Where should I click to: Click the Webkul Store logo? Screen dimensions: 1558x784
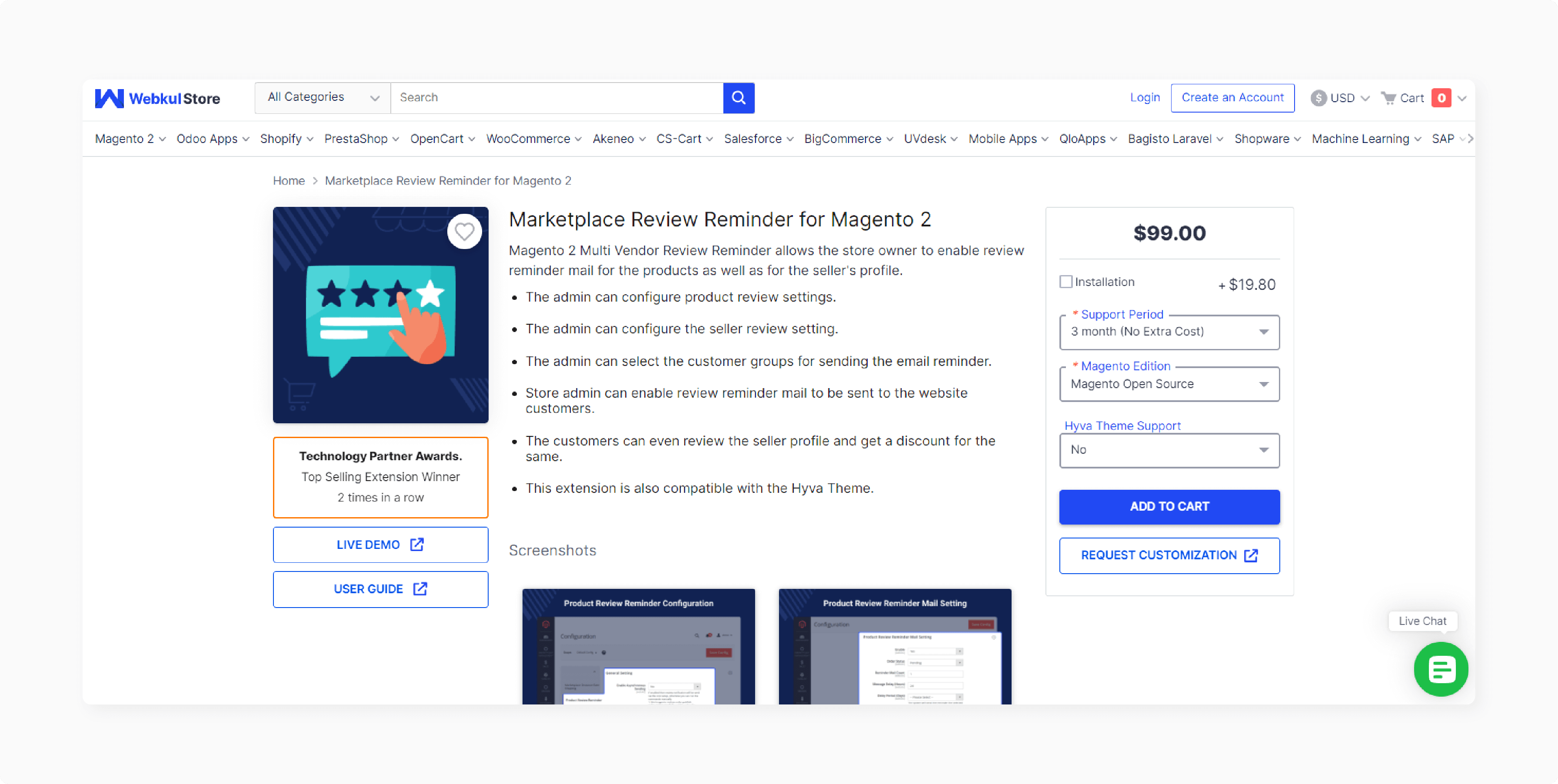point(157,98)
